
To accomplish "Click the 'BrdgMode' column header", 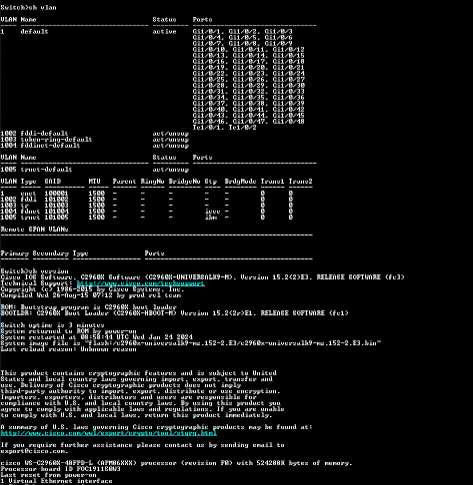I will (x=240, y=181).
